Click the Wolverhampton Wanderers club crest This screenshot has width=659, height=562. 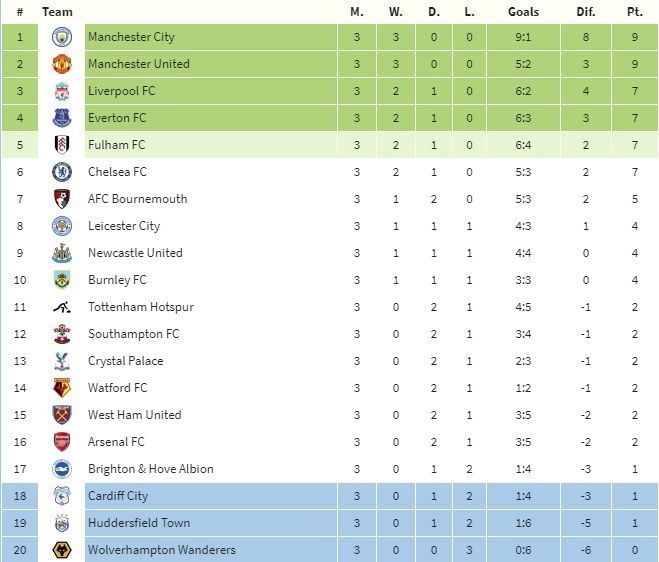[x=62, y=550]
